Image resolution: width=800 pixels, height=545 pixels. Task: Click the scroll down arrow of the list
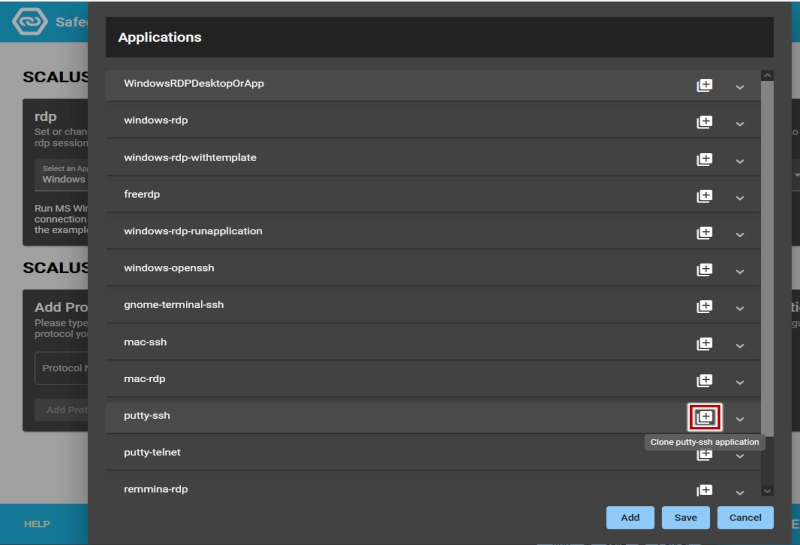coord(767,491)
